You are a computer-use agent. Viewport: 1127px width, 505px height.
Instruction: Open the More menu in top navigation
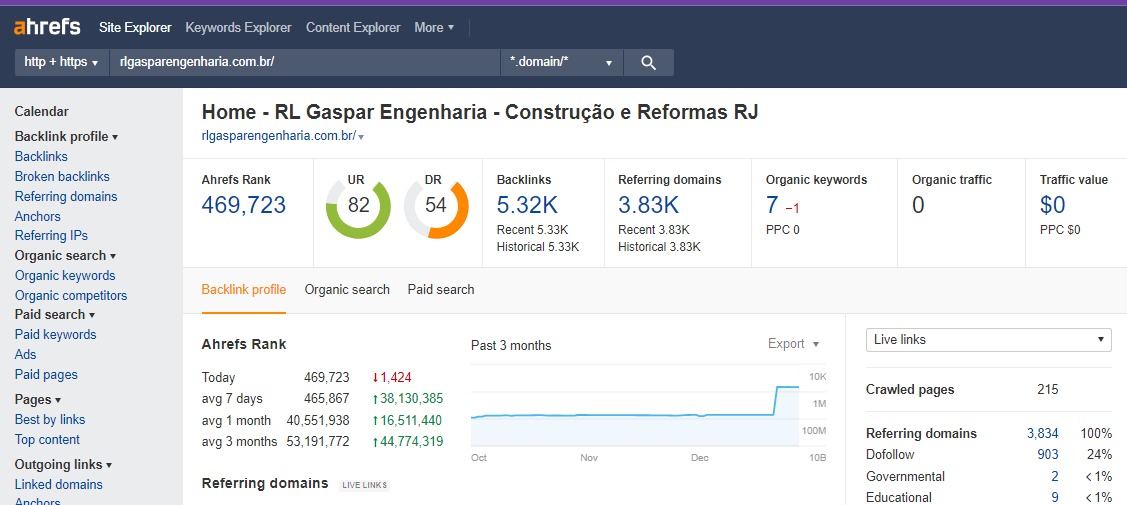434,27
